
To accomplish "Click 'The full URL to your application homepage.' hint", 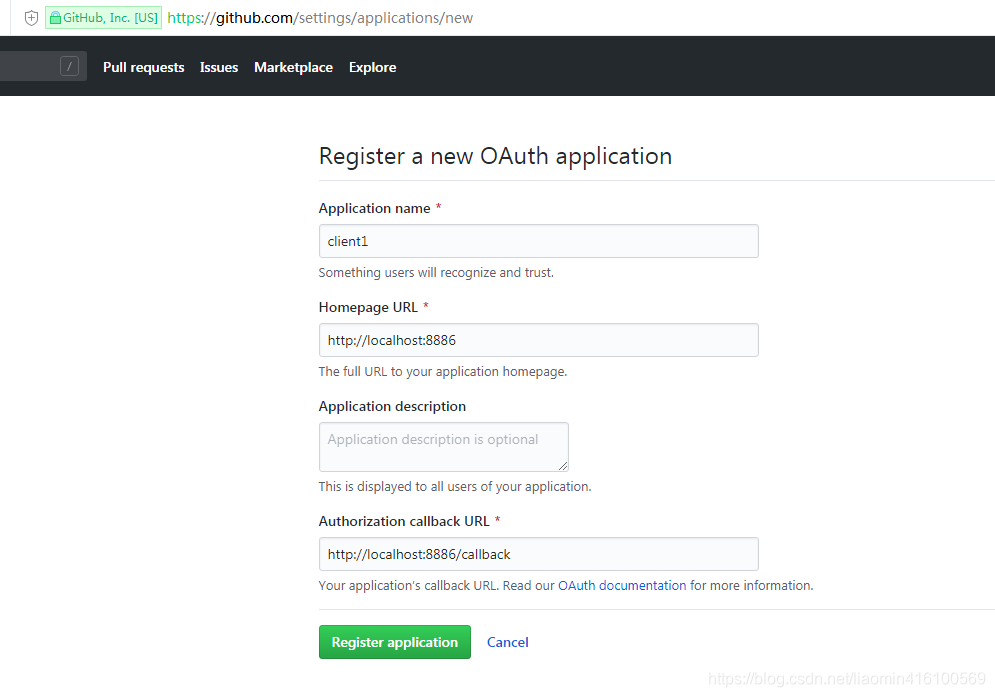I will tap(443, 371).
